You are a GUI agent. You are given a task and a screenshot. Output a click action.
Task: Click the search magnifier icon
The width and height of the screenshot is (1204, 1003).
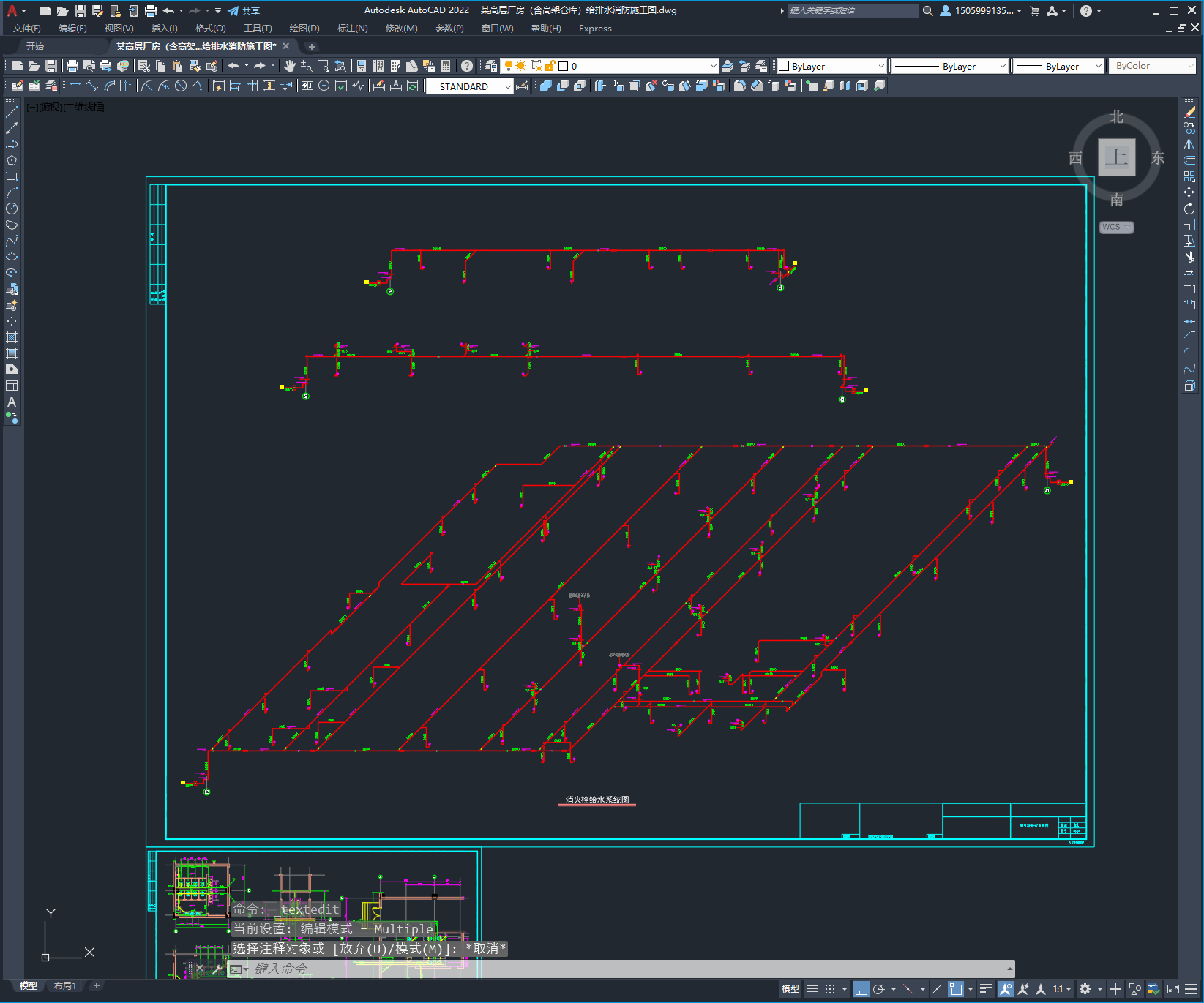(x=927, y=10)
